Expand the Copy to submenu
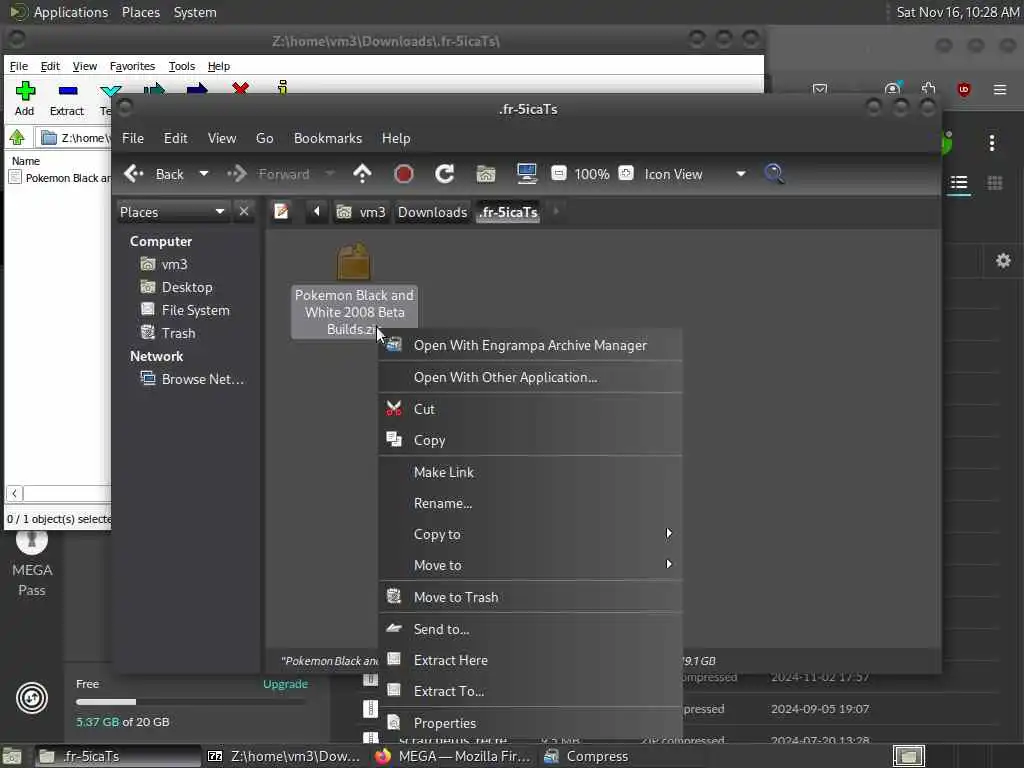This screenshot has width=1024, height=768. pyautogui.click(x=530, y=534)
